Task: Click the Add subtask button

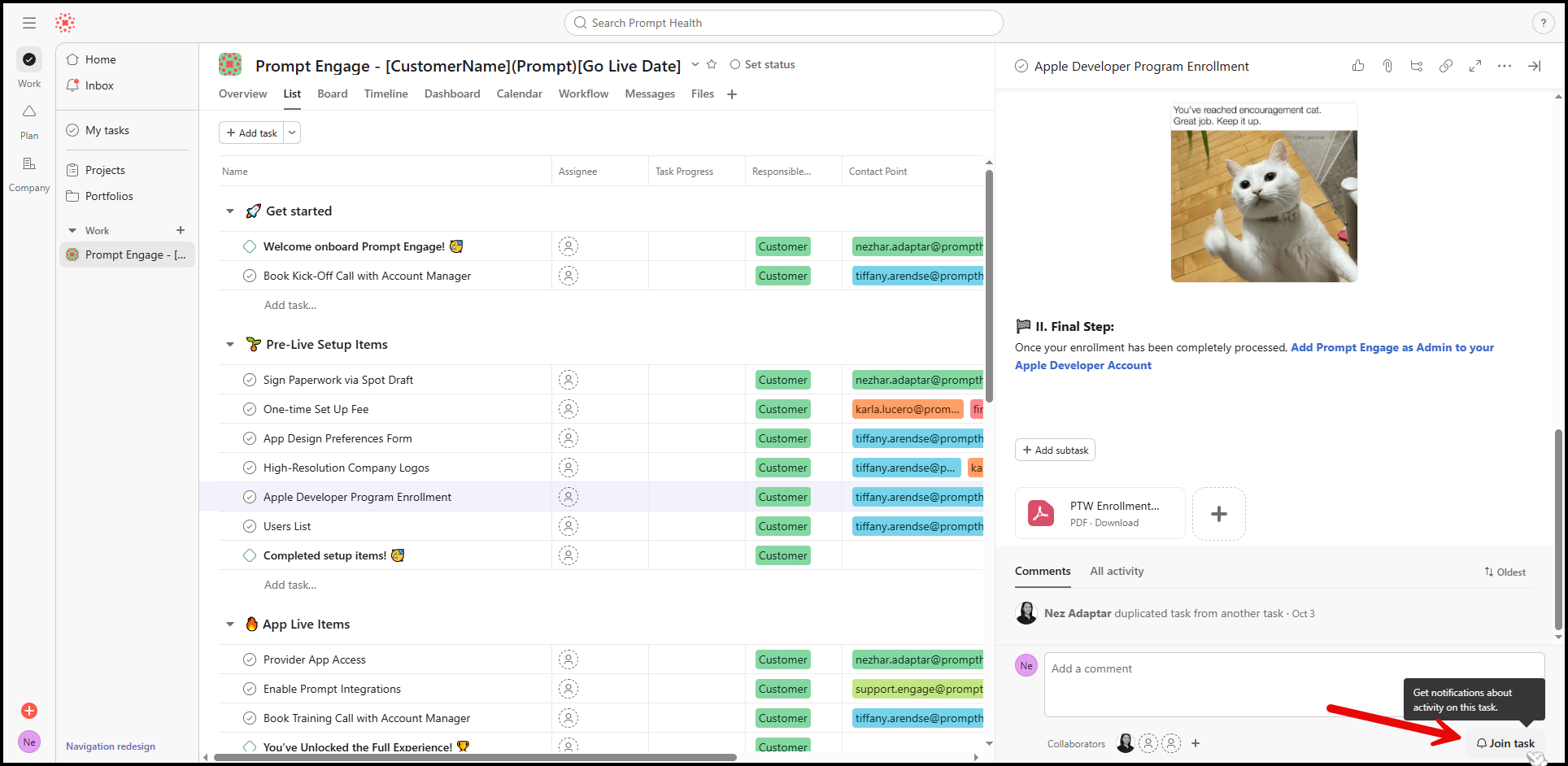Action: pos(1055,450)
